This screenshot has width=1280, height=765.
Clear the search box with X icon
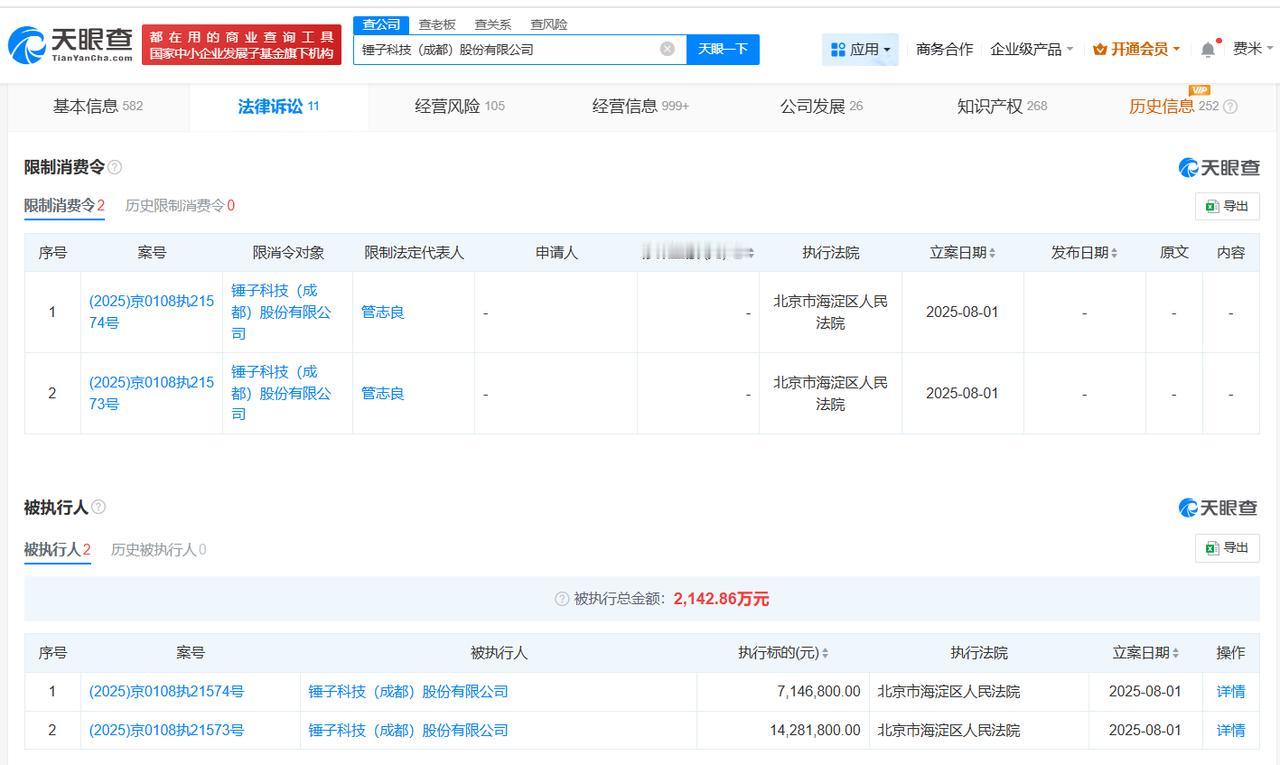667,49
